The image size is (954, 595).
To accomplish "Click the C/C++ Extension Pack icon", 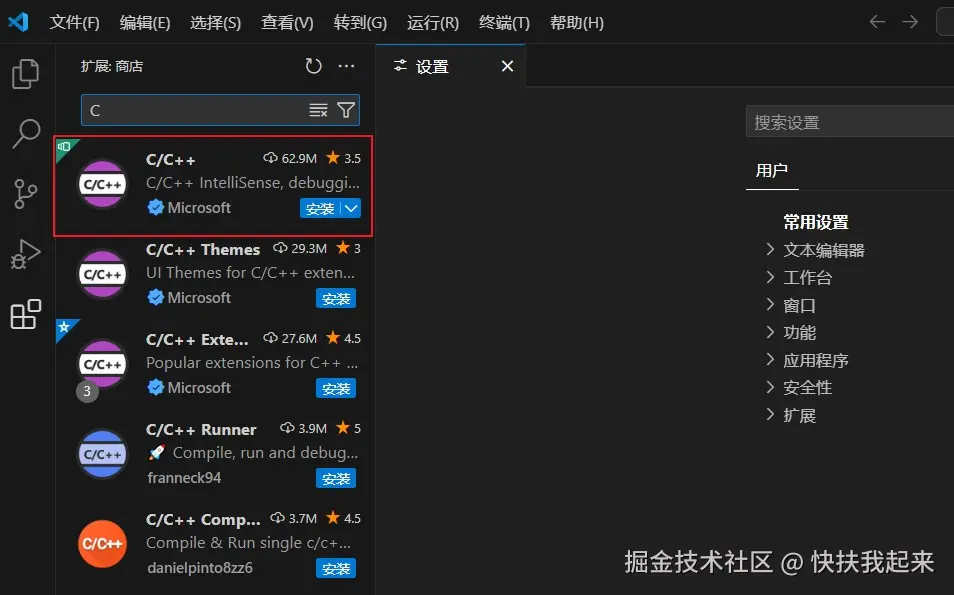I will [102, 364].
